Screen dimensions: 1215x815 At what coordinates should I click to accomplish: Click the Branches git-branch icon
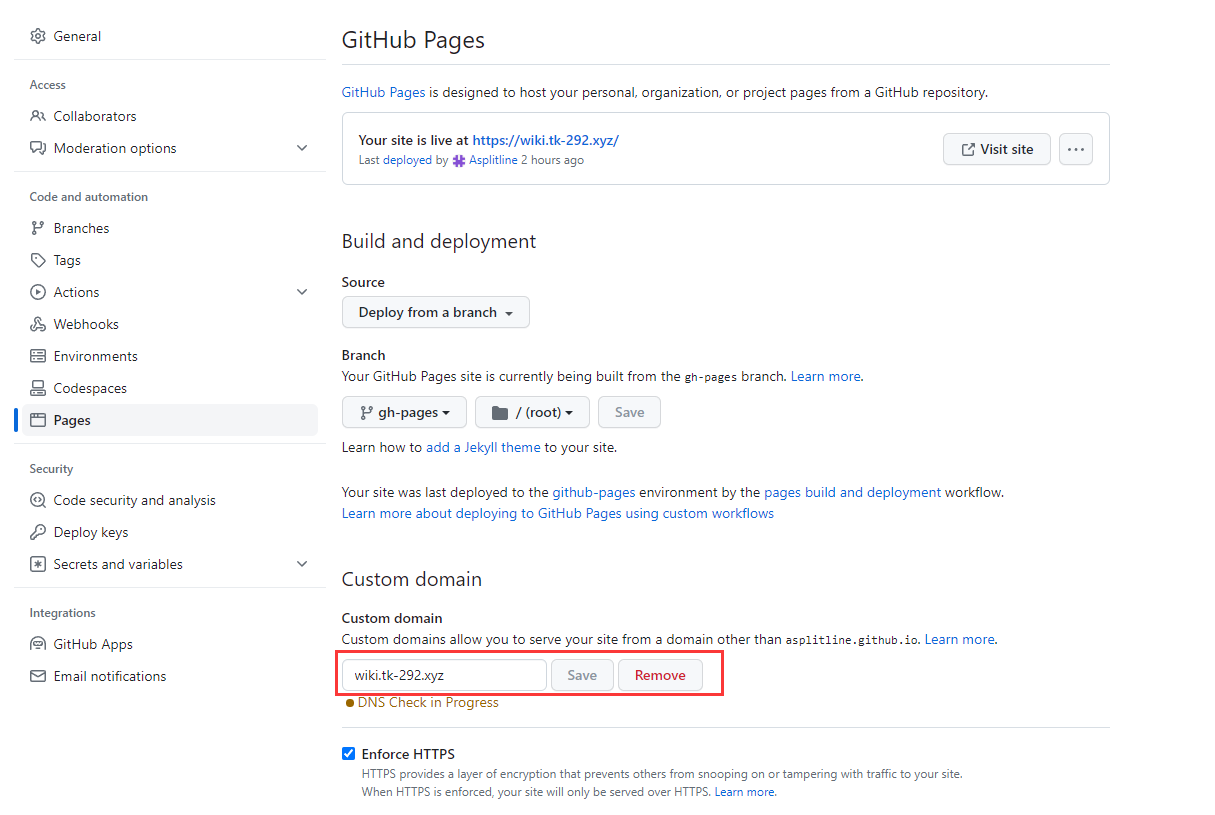click(38, 228)
